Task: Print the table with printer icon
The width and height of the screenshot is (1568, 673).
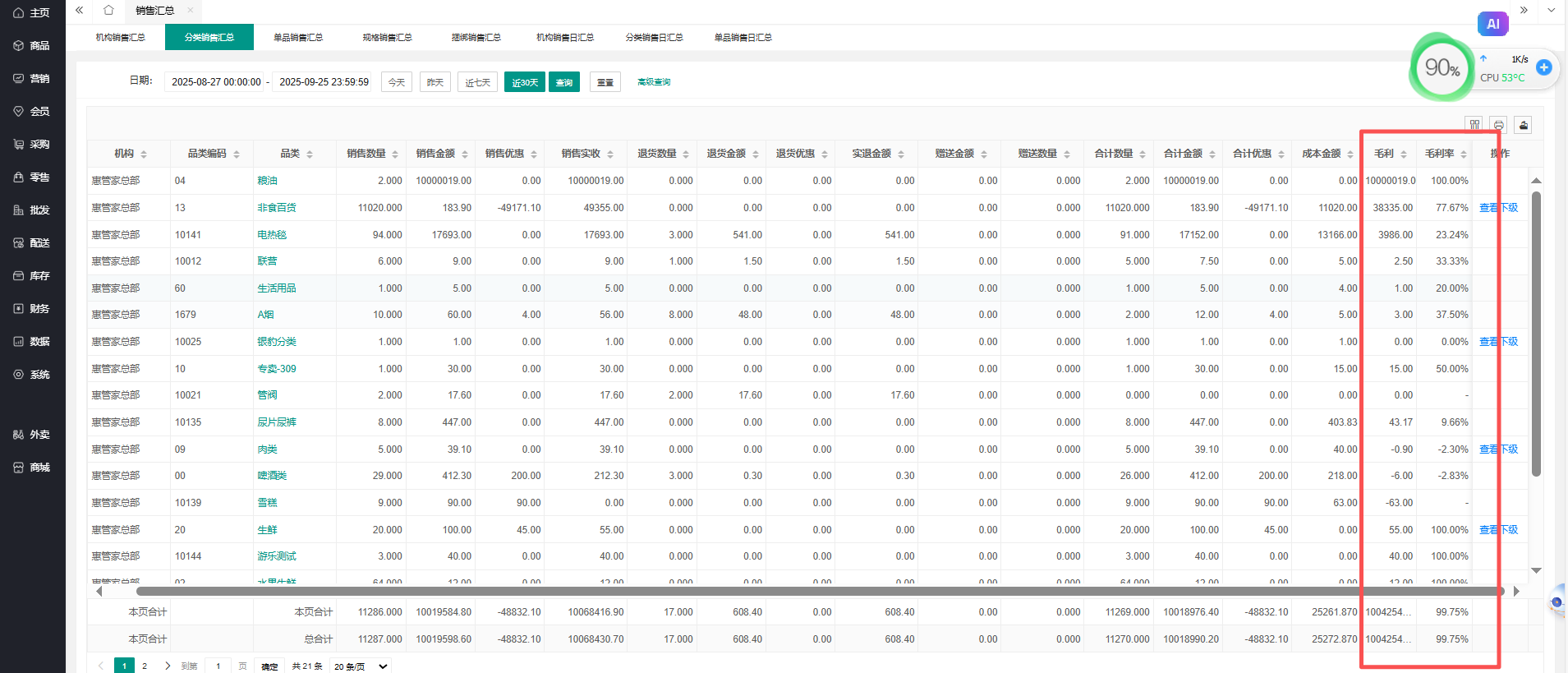Action: point(1499,125)
